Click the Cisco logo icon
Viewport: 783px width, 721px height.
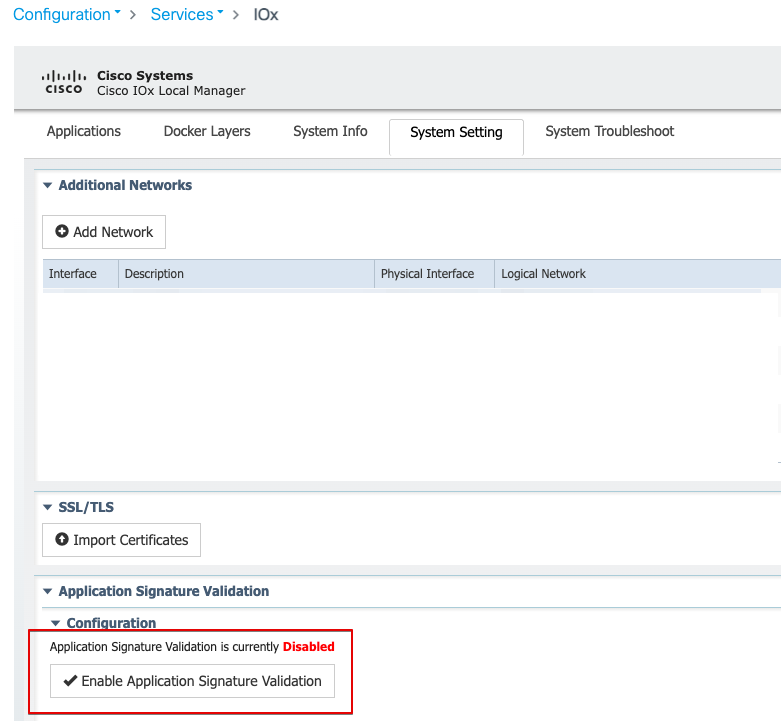[x=64, y=82]
